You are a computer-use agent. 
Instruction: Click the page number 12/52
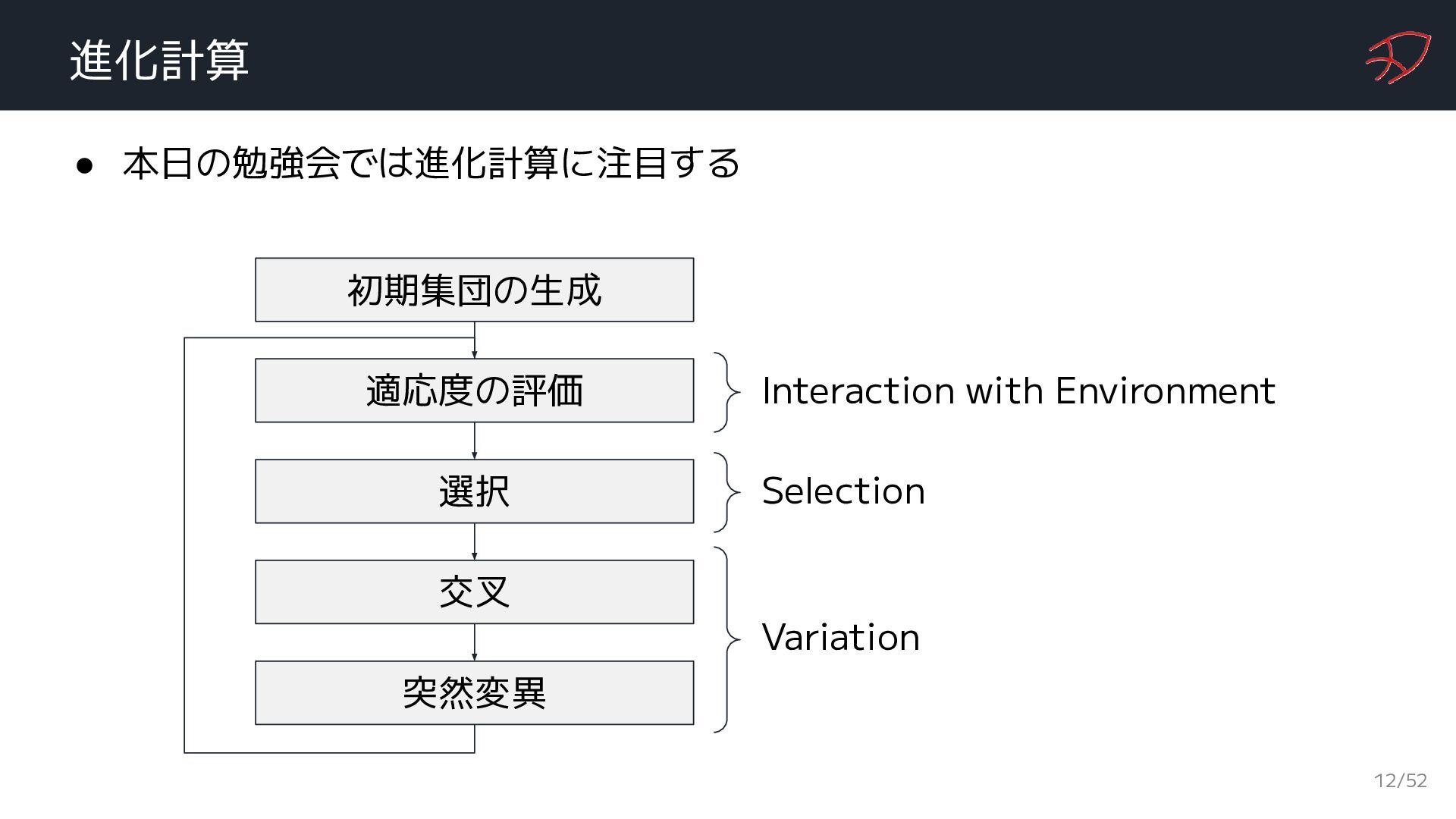tap(1401, 781)
